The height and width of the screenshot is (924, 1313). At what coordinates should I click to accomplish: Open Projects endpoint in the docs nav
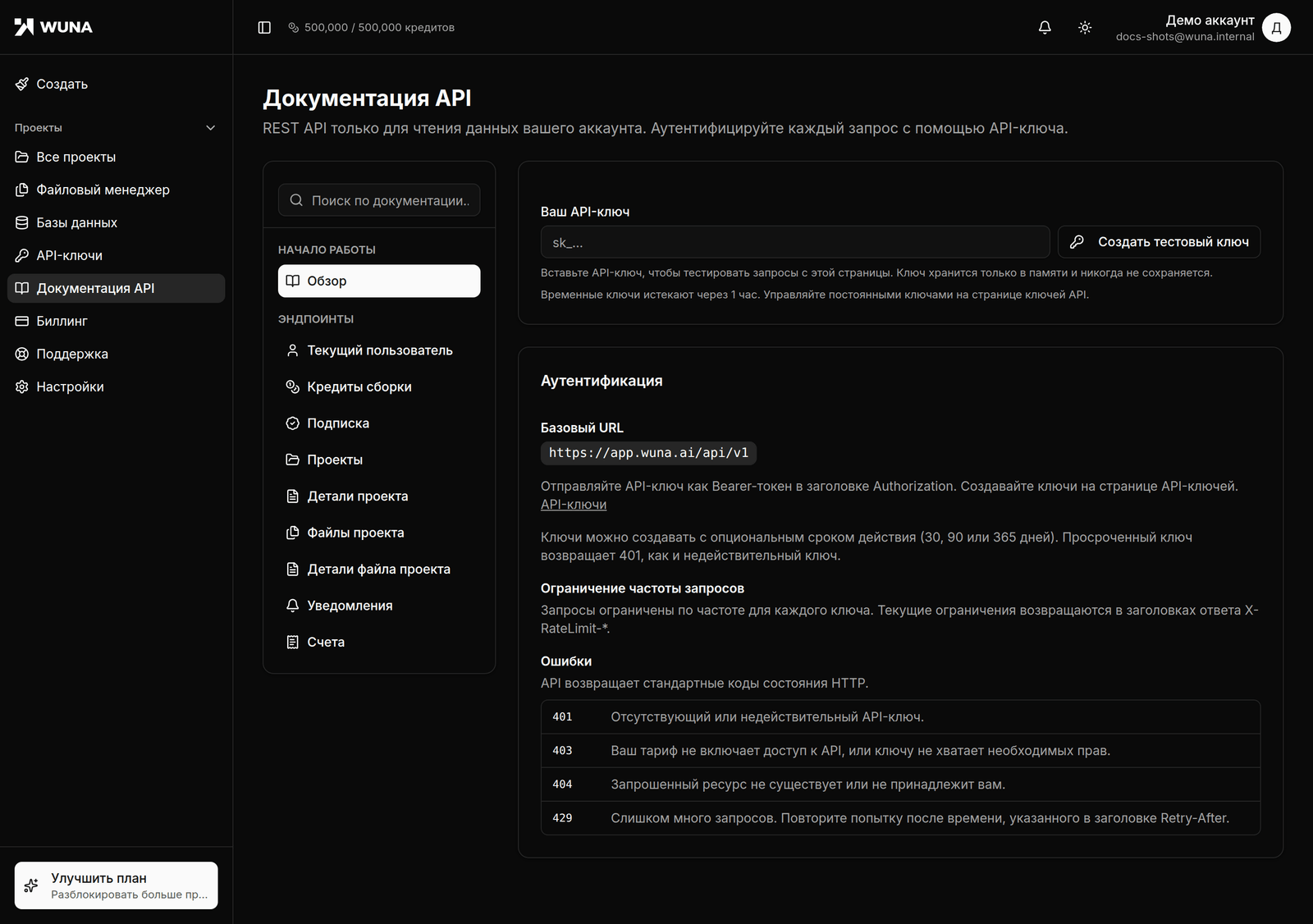click(x=379, y=460)
